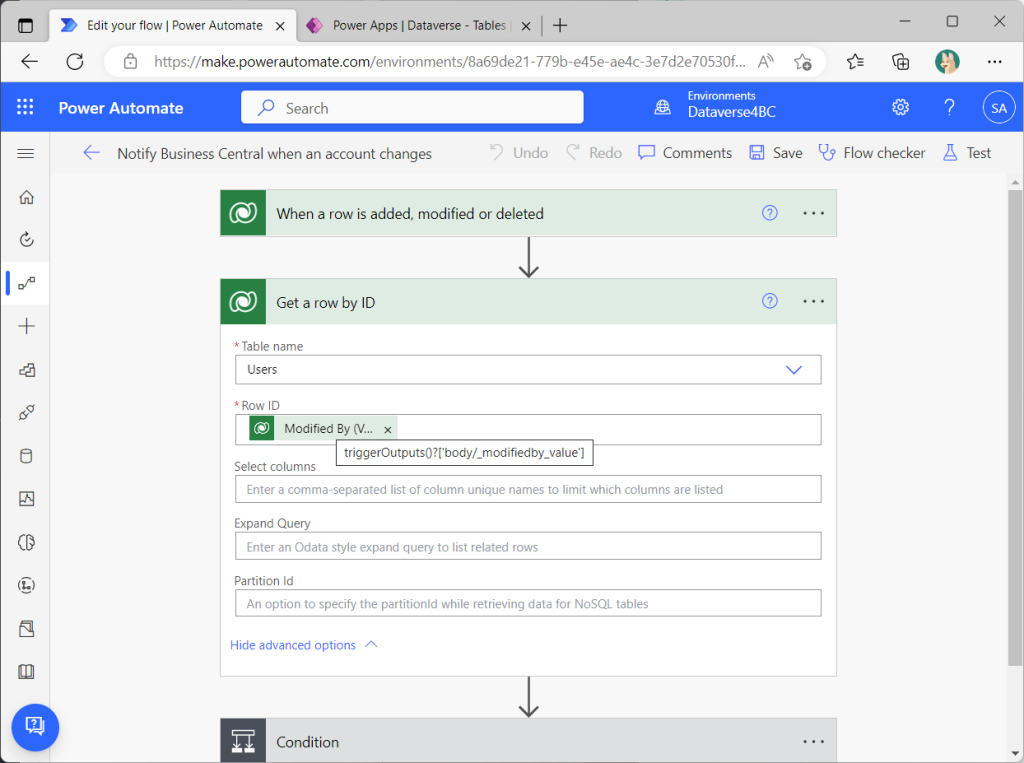Image resolution: width=1024 pixels, height=763 pixels.
Task: Click the Create plus sidebar icon
Action: coord(26,326)
